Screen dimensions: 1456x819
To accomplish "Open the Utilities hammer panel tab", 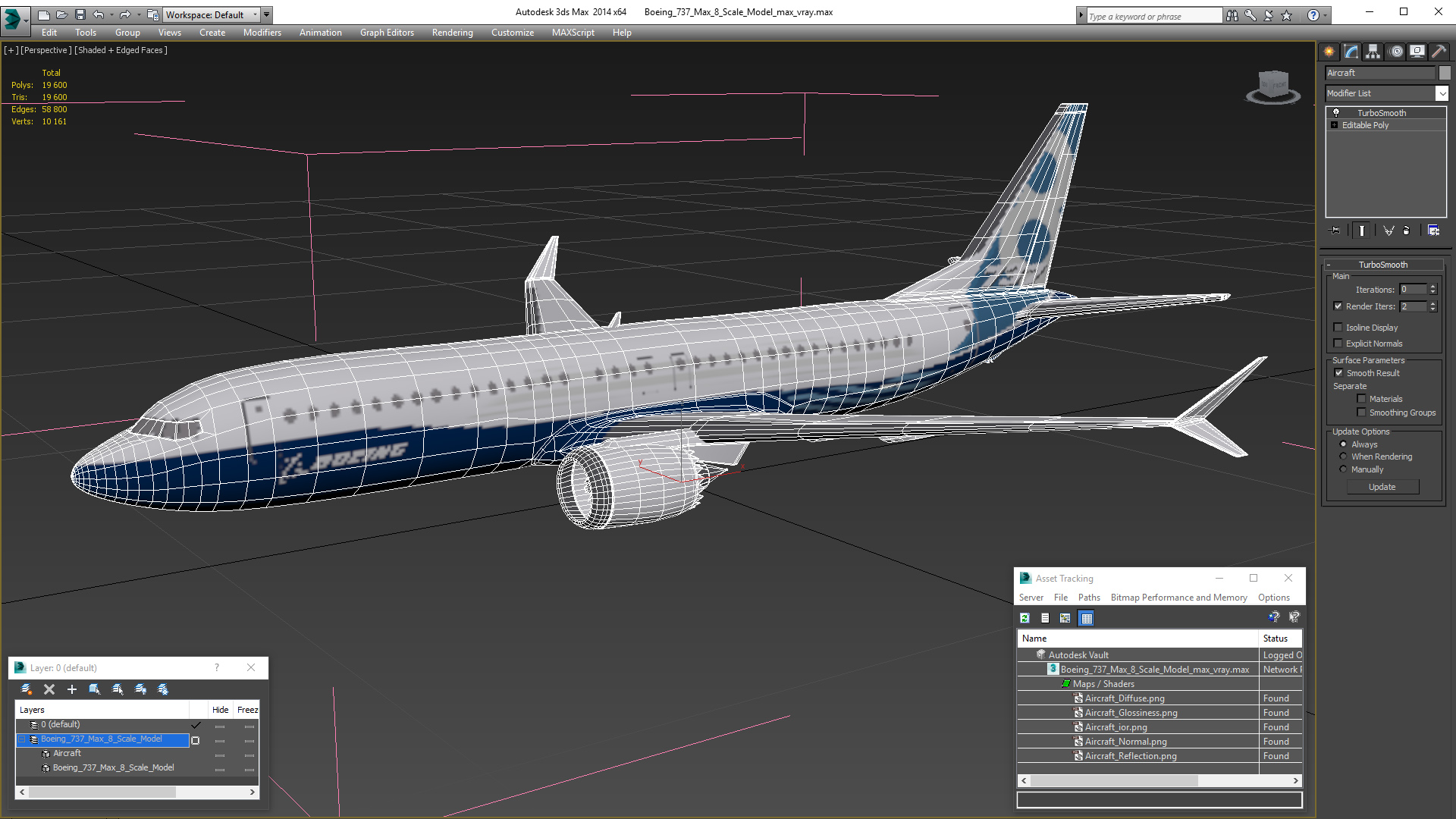I will pos(1439,52).
